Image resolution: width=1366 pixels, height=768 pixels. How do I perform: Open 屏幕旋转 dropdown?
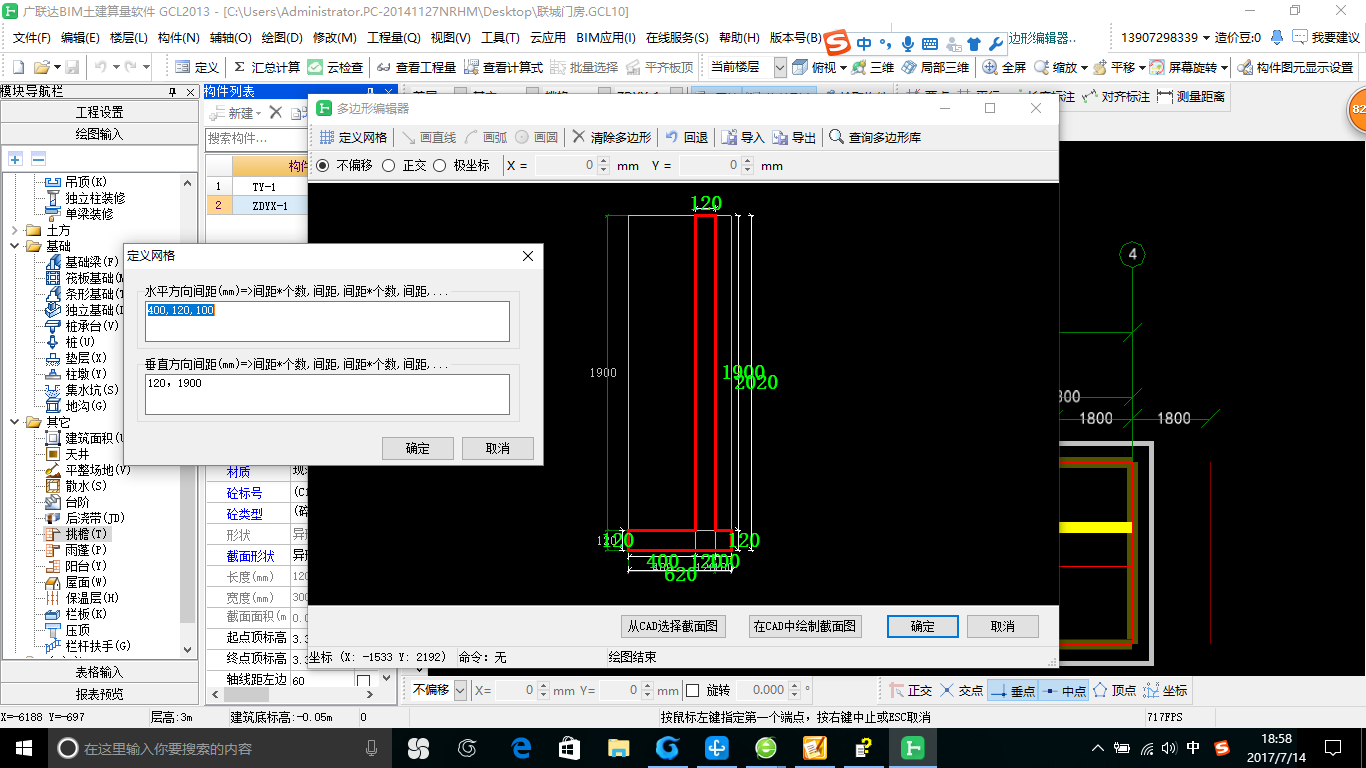coord(1224,67)
